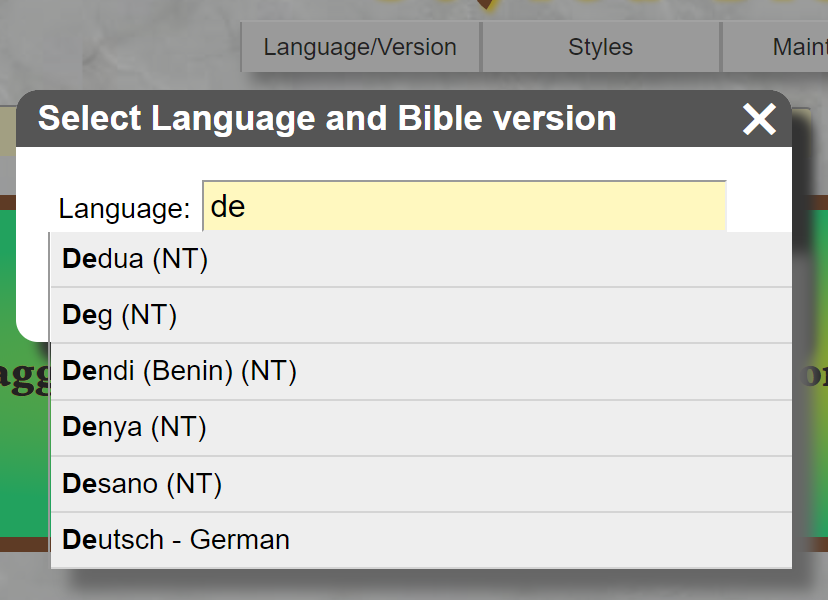The image size is (828, 600).
Task: Click the gray page area below suggestion list
Action: click(x=400, y=585)
